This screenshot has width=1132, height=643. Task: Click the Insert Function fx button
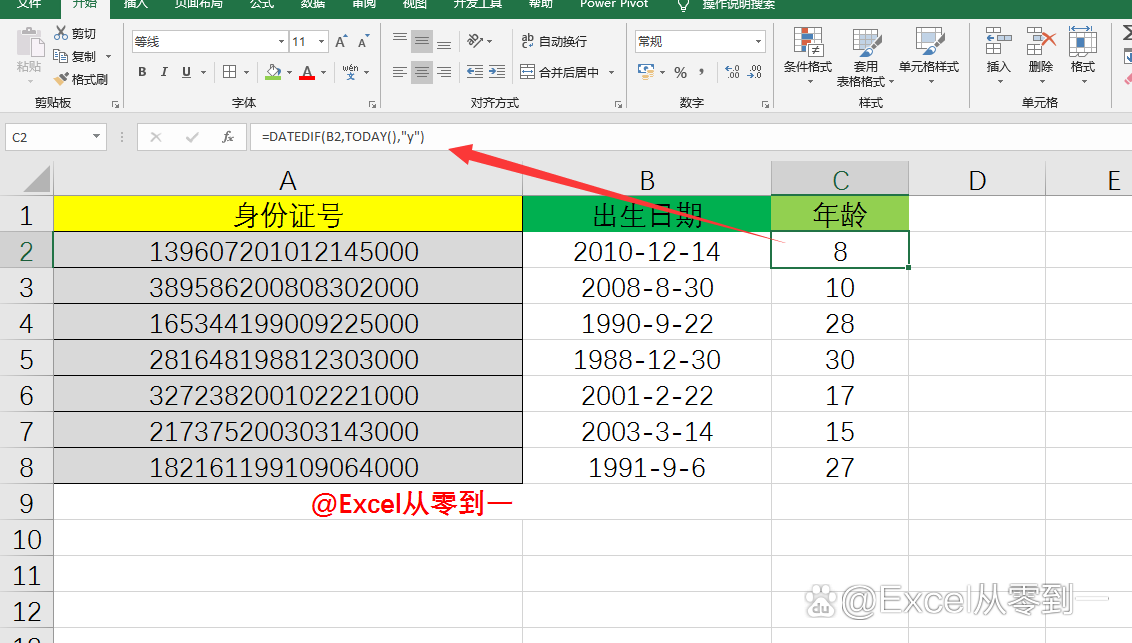click(x=227, y=137)
